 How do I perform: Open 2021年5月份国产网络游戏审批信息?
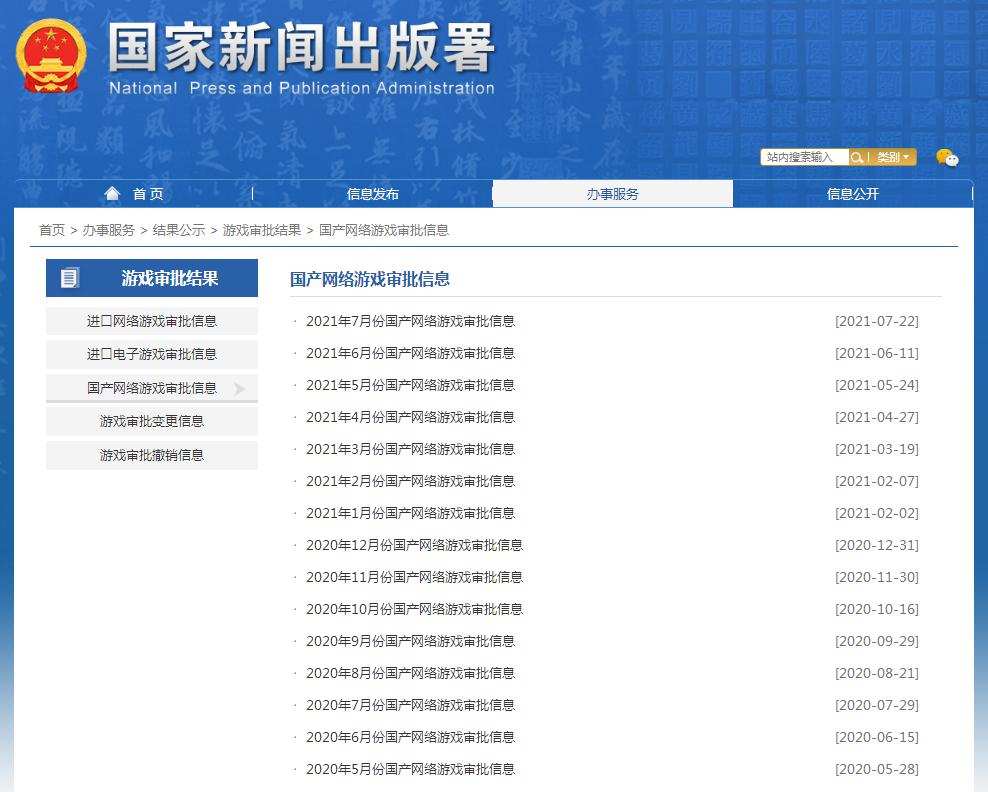(410, 385)
